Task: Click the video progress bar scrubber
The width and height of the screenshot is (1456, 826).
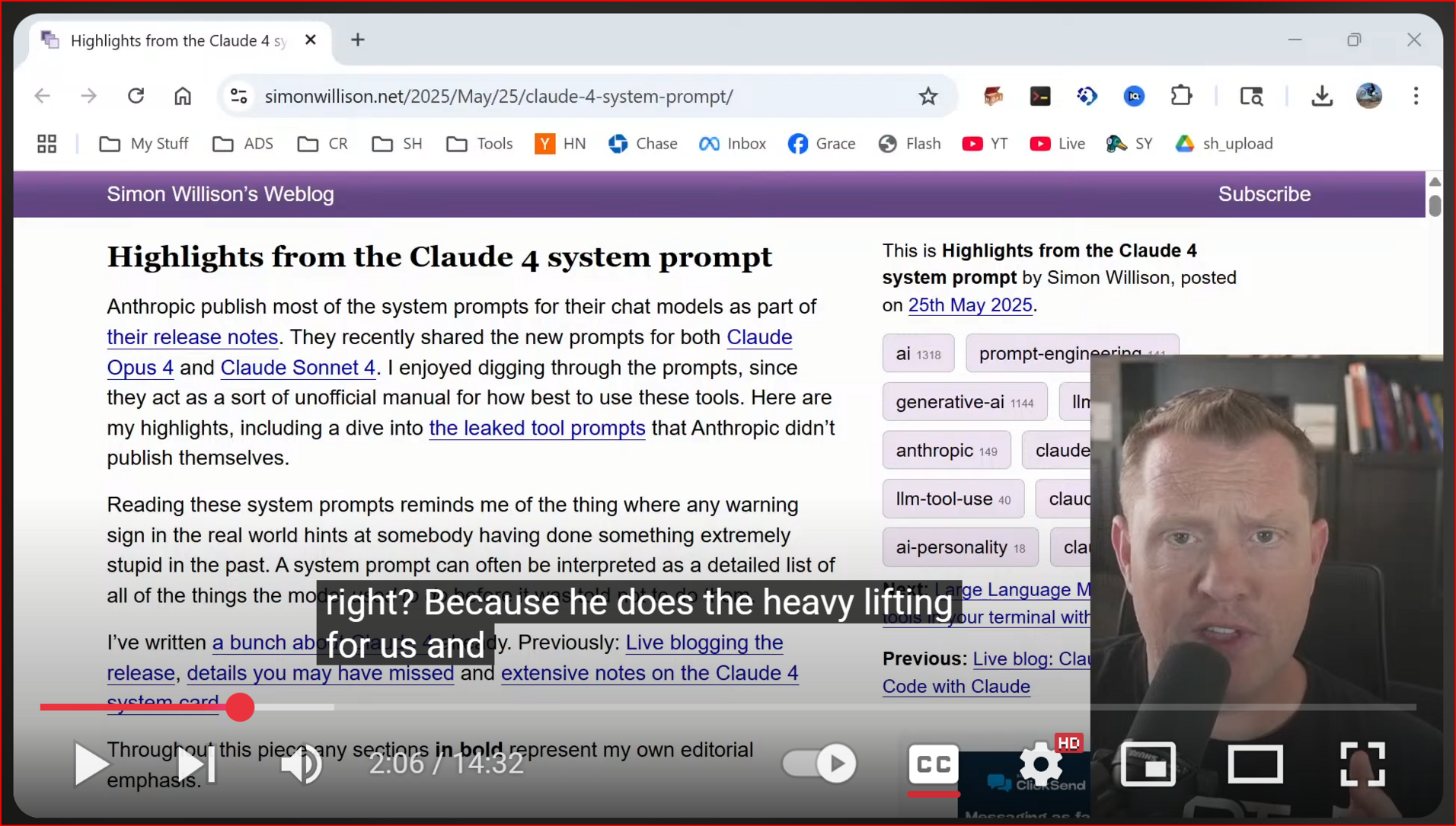Action: pos(241,707)
